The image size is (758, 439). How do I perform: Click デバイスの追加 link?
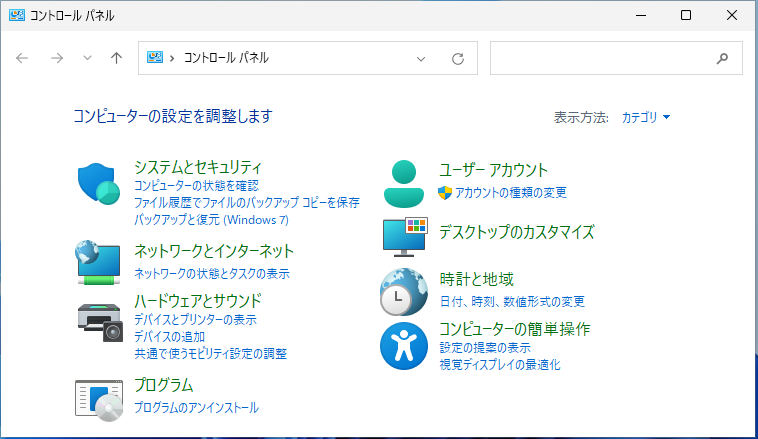(x=169, y=337)
